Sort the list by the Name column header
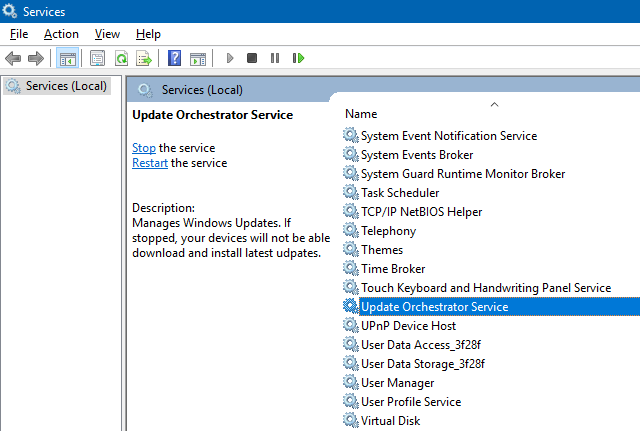The width and height of the screenshot is (640, 431). (361, 114)
